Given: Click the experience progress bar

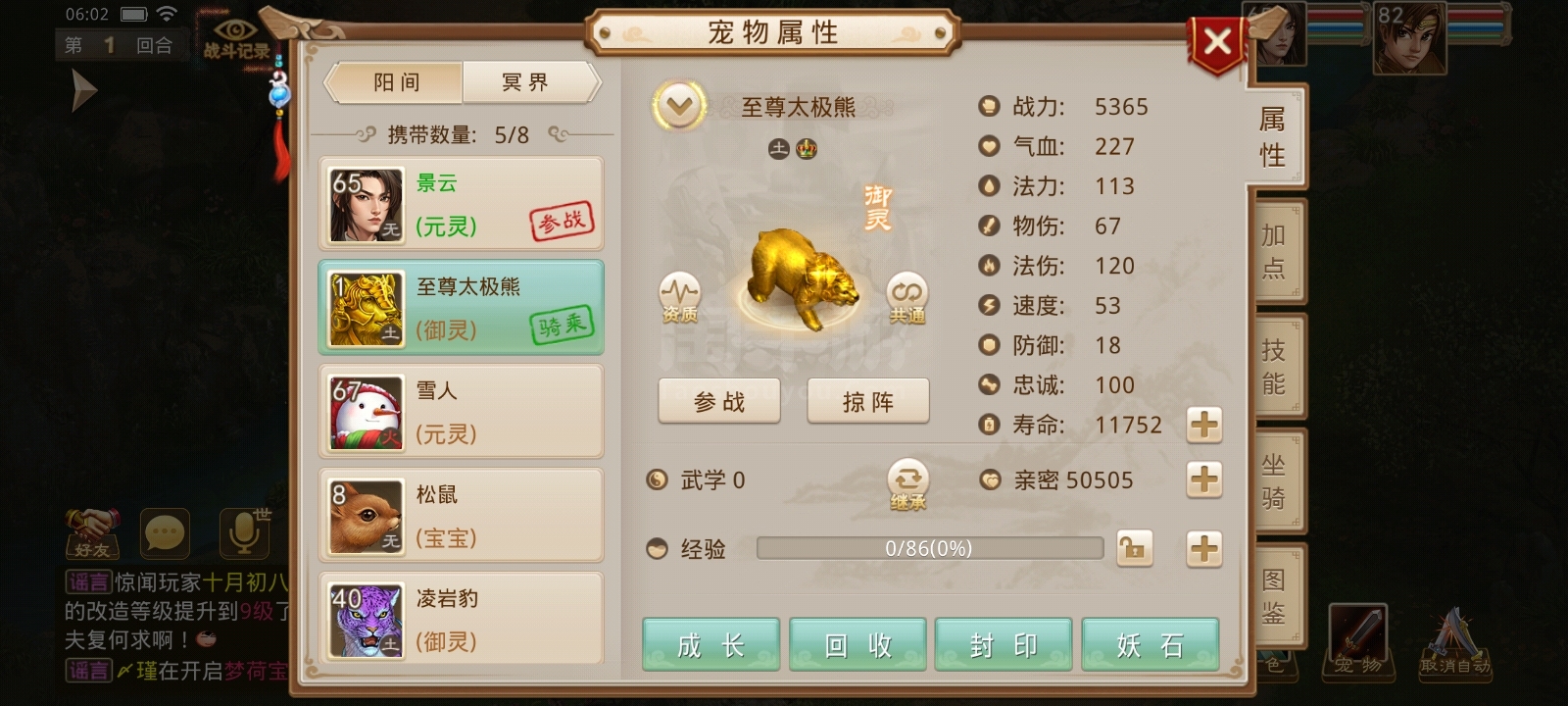Looking at the screenshot, I should point(929,548).
